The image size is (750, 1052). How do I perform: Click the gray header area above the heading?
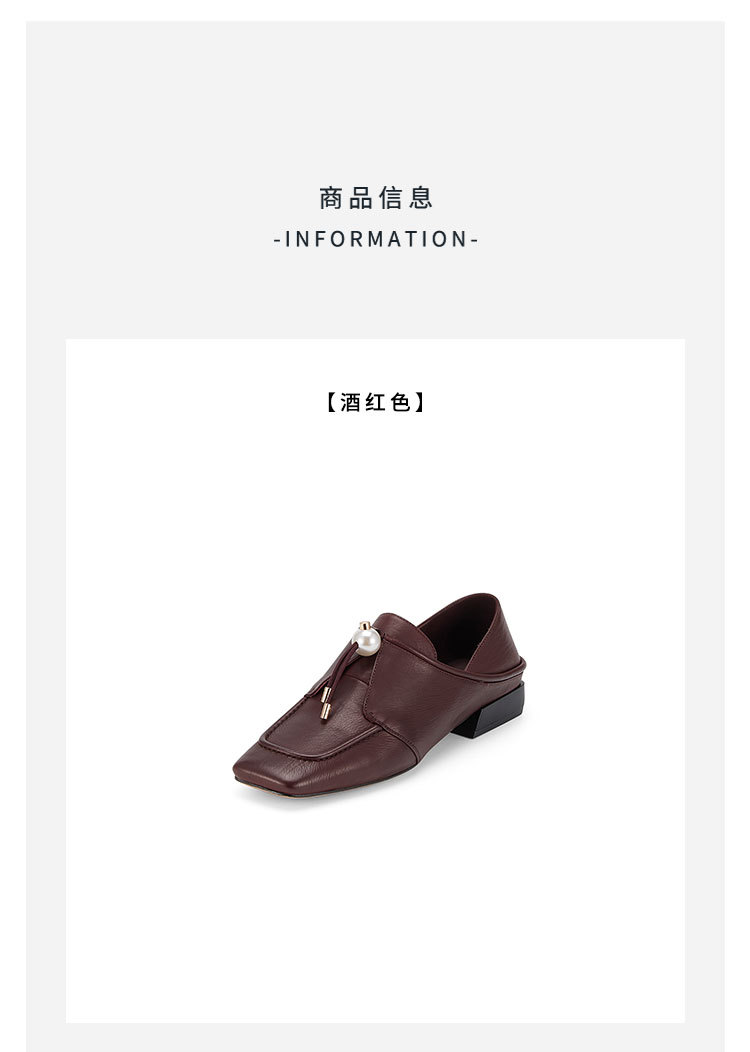pos(375,101)
